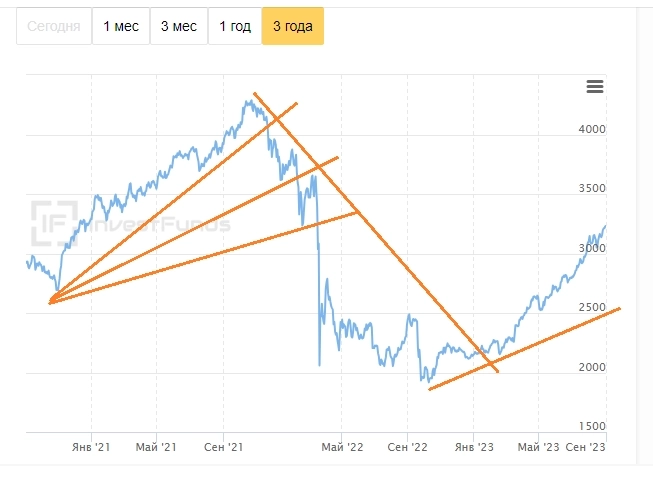
Task: Click the highlighted 3 года button
Action: (293, 26)
